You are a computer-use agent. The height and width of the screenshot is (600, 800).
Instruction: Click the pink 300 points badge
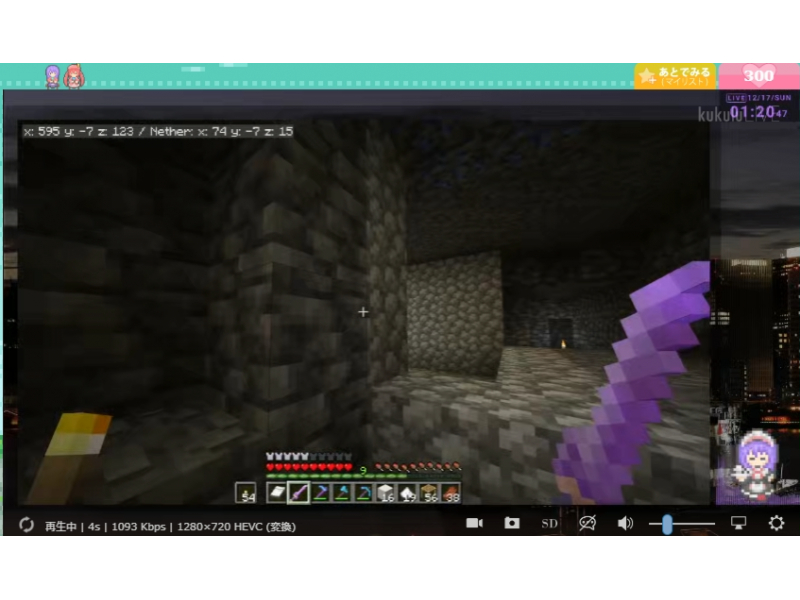(759, 76)
